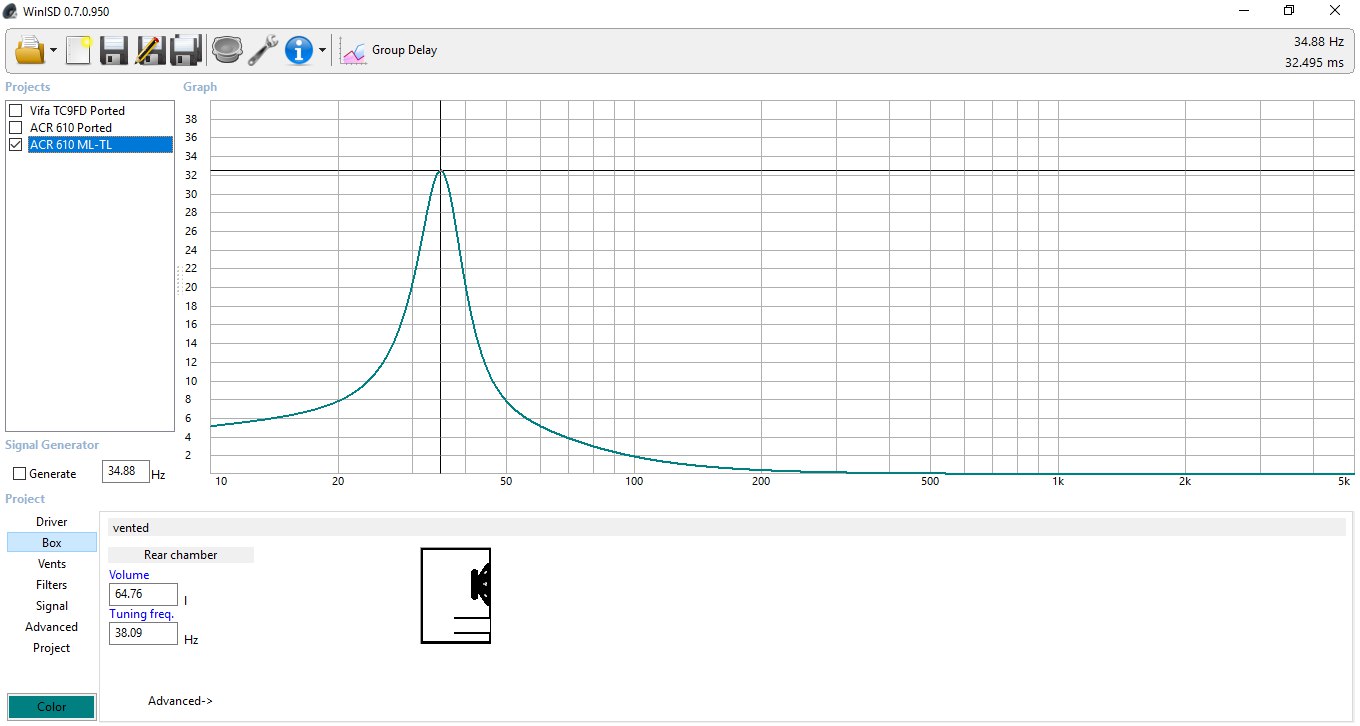Expand the dropdown arrow beside info icon
This screenshot has height=726, width=1360.
click(322, 50)
